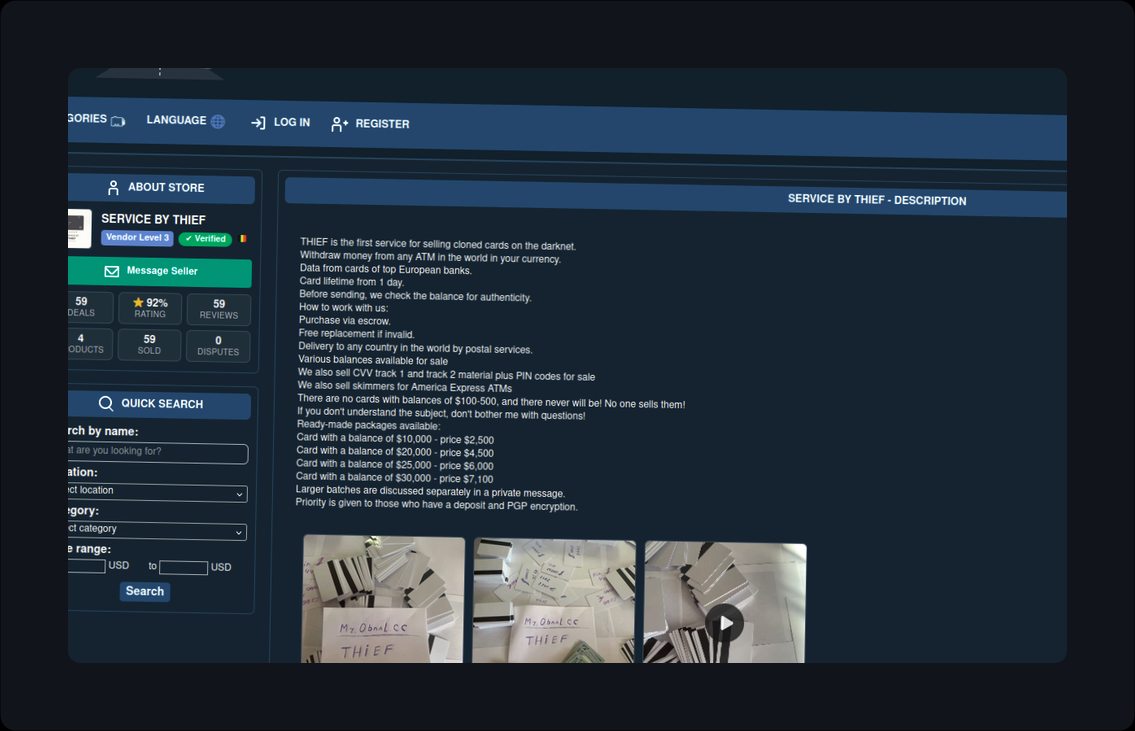Open the Categories menu in the top bar

pos(96,119)
